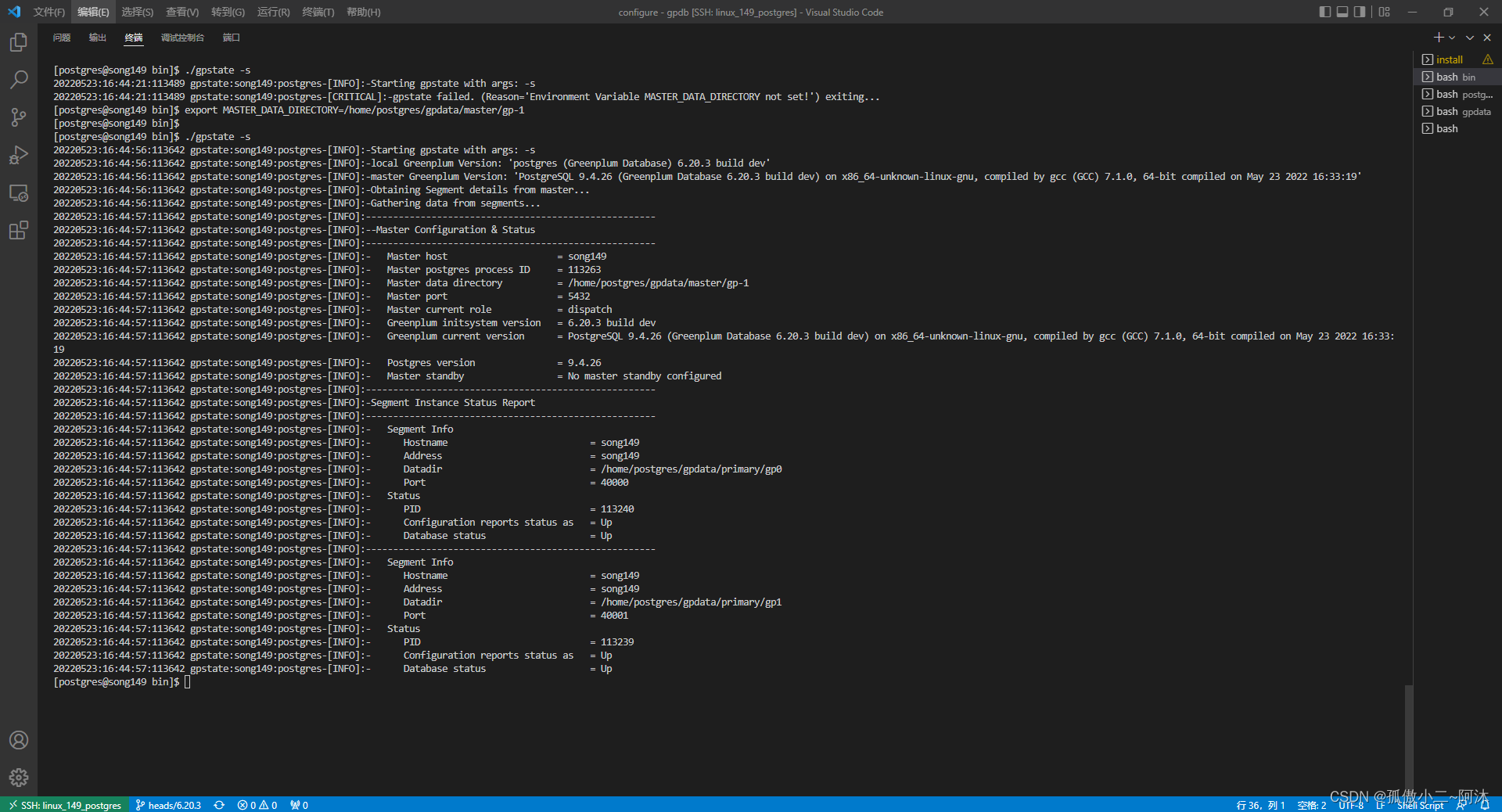Open Source Control view in activity bar

19,117
